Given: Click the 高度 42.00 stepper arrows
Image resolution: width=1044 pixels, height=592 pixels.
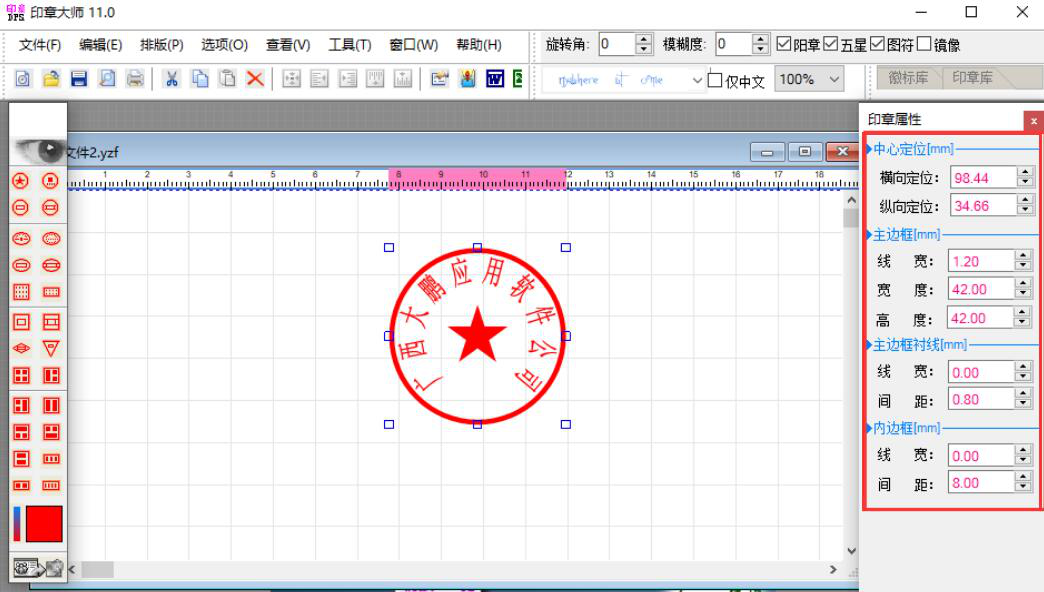Looking at the screenshot, I should coord(1022,318).
